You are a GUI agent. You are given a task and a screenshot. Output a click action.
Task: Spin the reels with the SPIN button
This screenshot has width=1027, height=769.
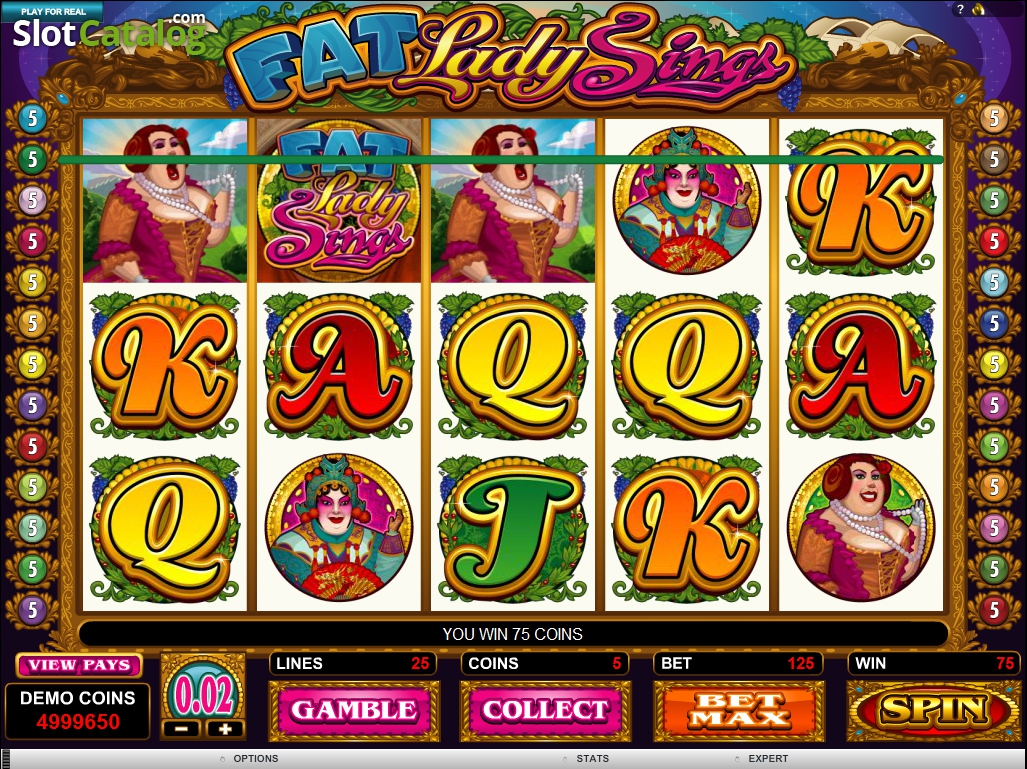(x=935, y=711)
